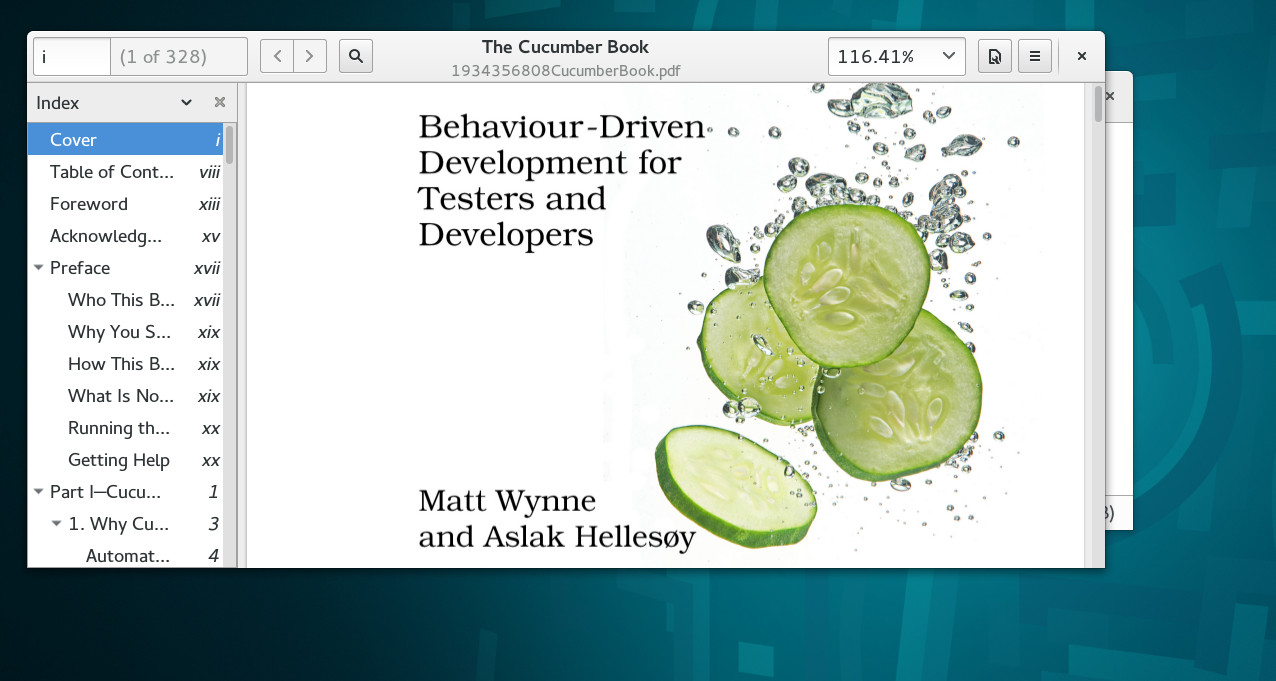Select Automat... index entry
The height and width of the screenshot is (681, 1276).
(x=125, y=555)
